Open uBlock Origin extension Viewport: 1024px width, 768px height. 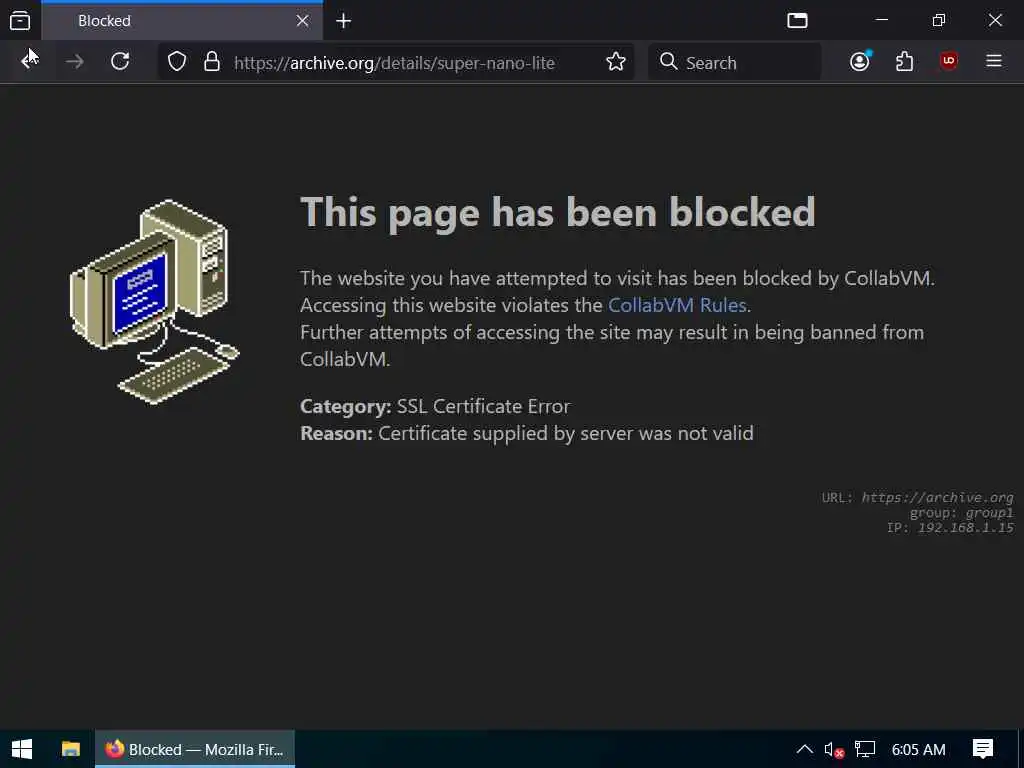[949, 62]
